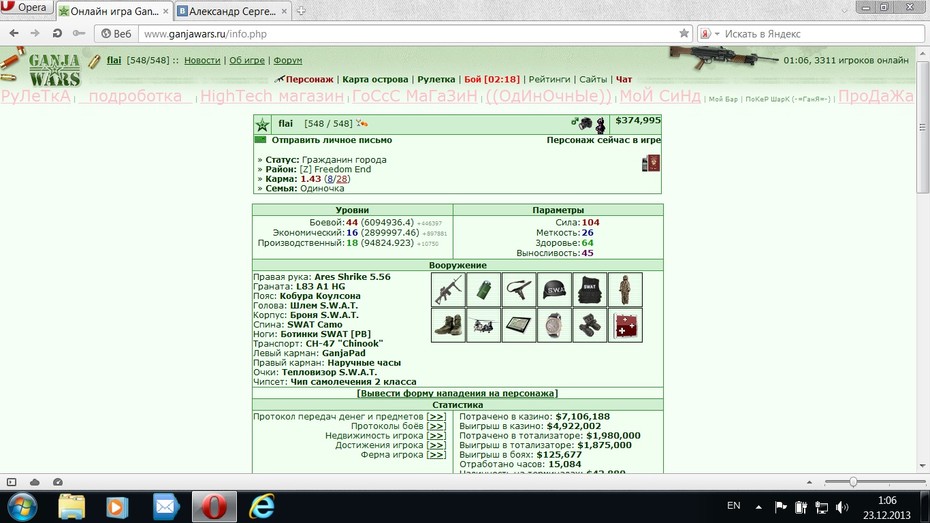Open Windows Explorer from taskbar

(x=72, y=507)
